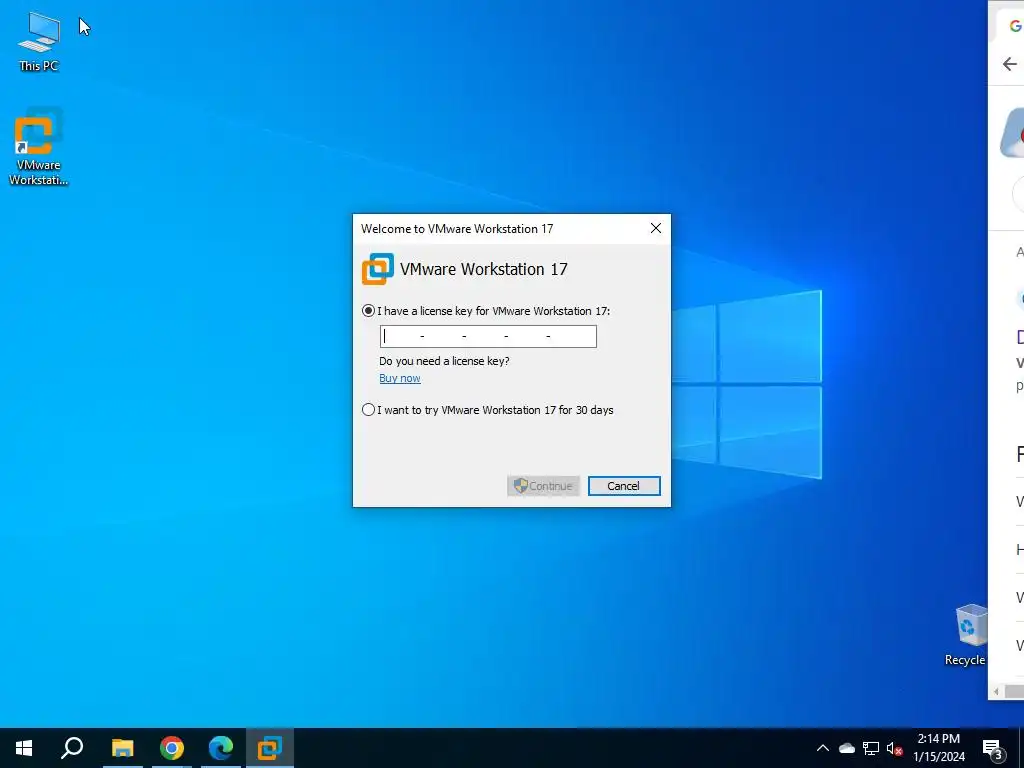Open the notification center icon
1024x768 pixels.
point(993,748)
